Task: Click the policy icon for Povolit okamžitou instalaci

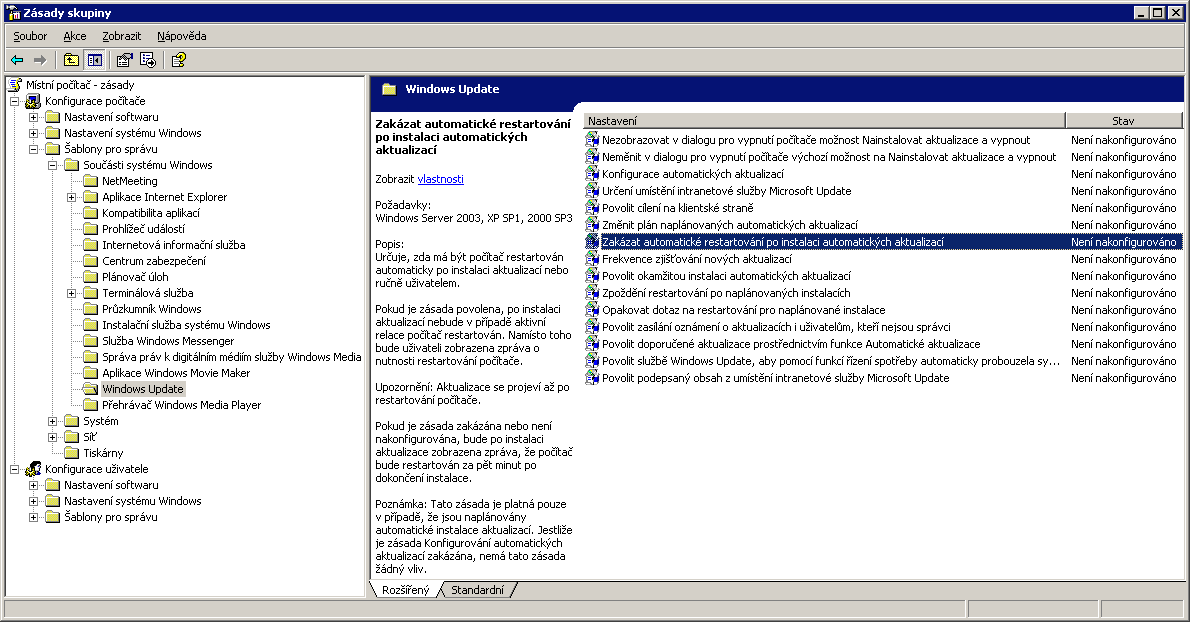Action: [592, 276]
